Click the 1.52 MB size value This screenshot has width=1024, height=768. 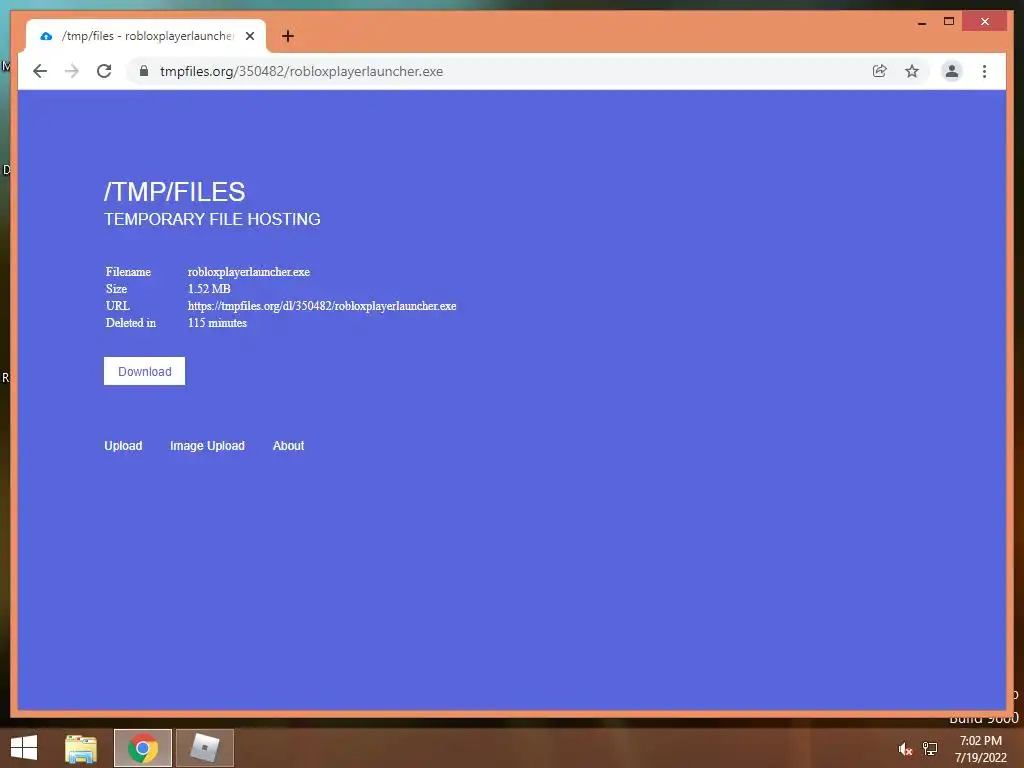coord(209,289)
